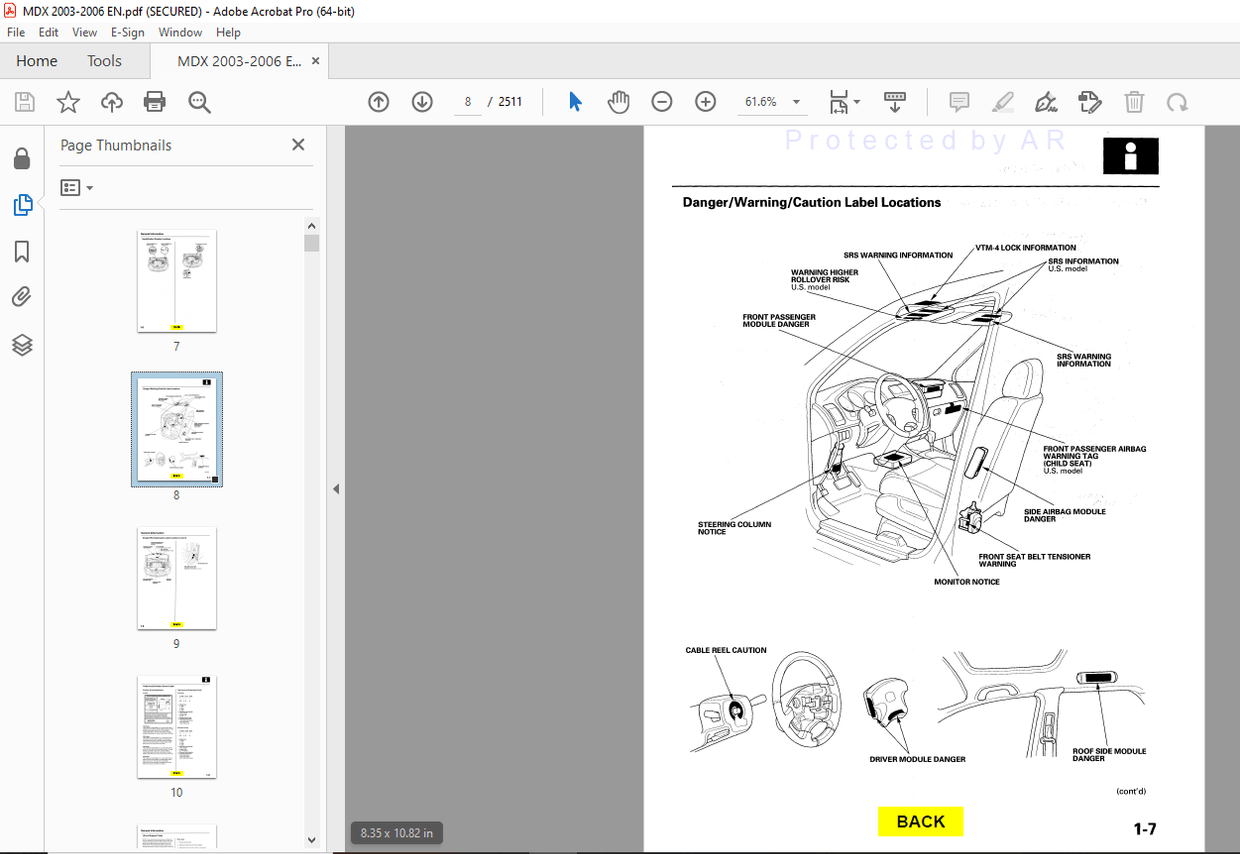Open the 61.6% zoom level dropdown
Viewport: 1240px width, 854px height.
796,102
